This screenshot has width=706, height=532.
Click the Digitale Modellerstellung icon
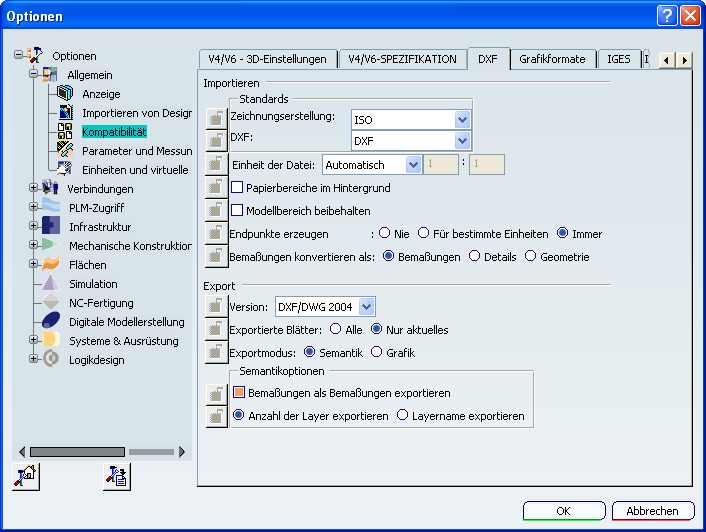point(51,322)
